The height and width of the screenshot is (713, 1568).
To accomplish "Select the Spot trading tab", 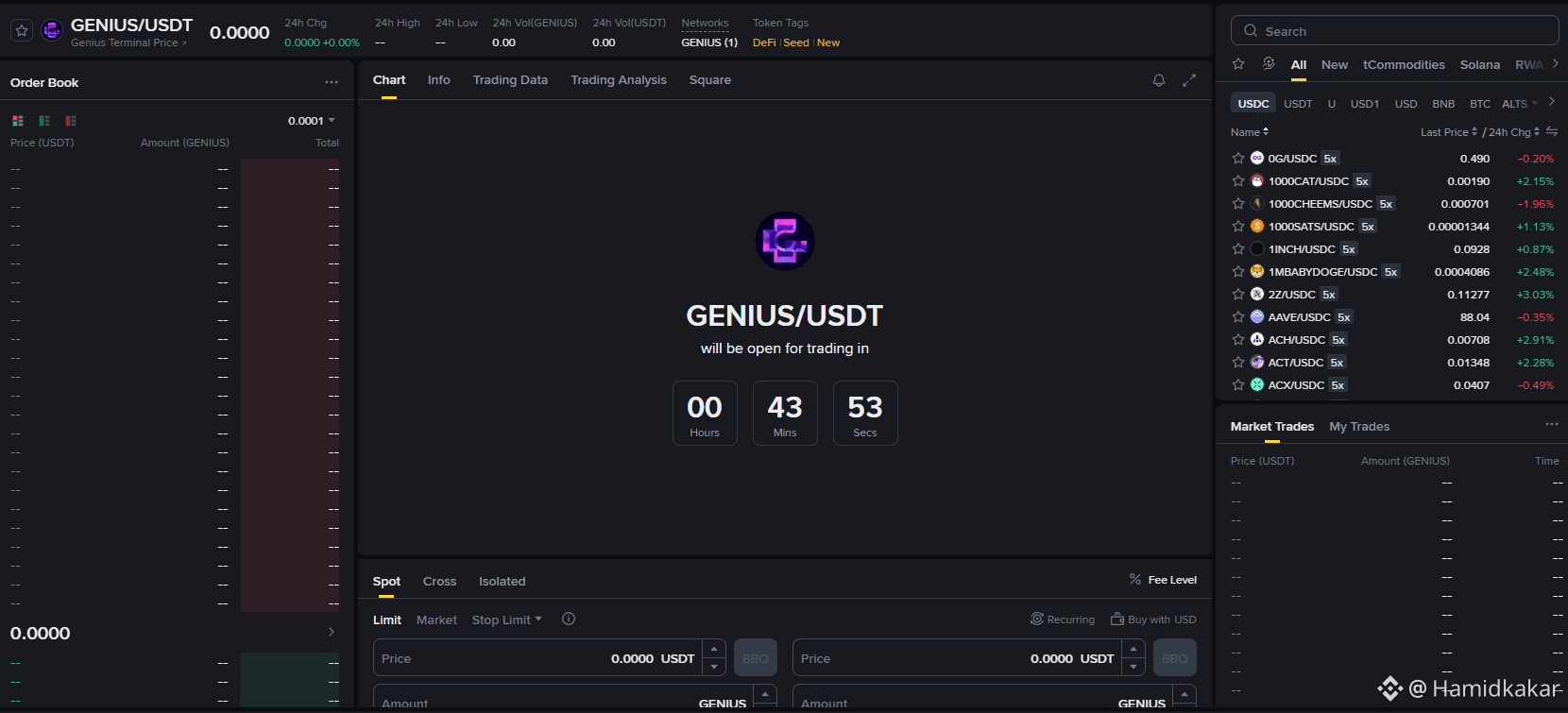I will point(386,582).
